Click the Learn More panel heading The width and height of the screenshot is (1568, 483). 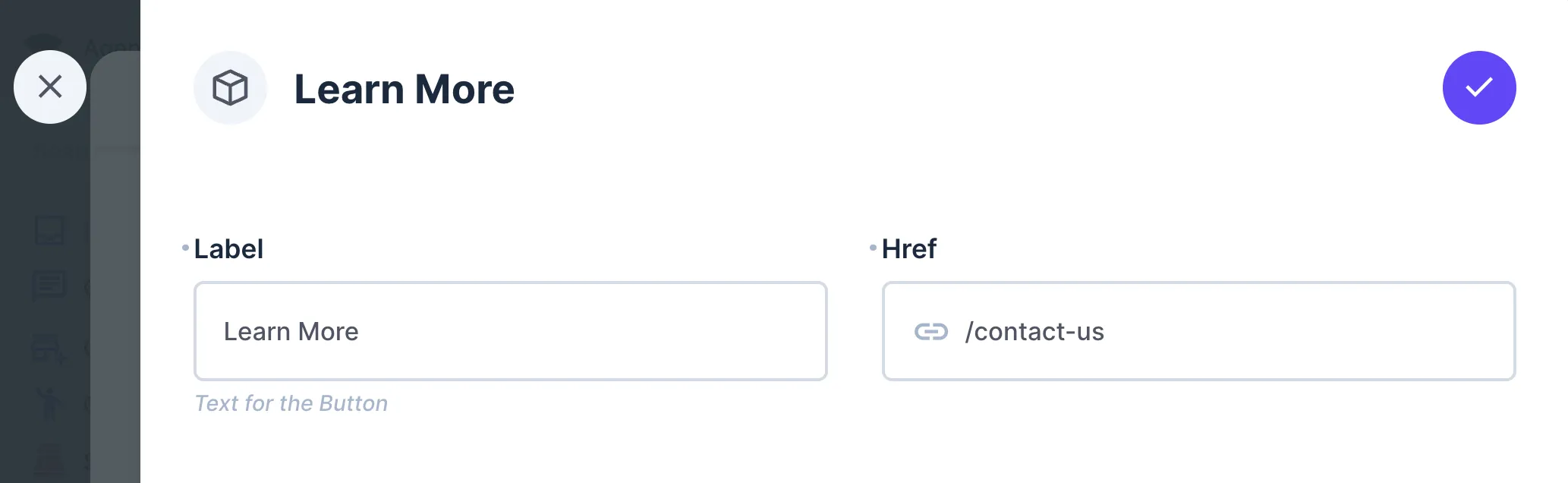click(x=404, y=89)
